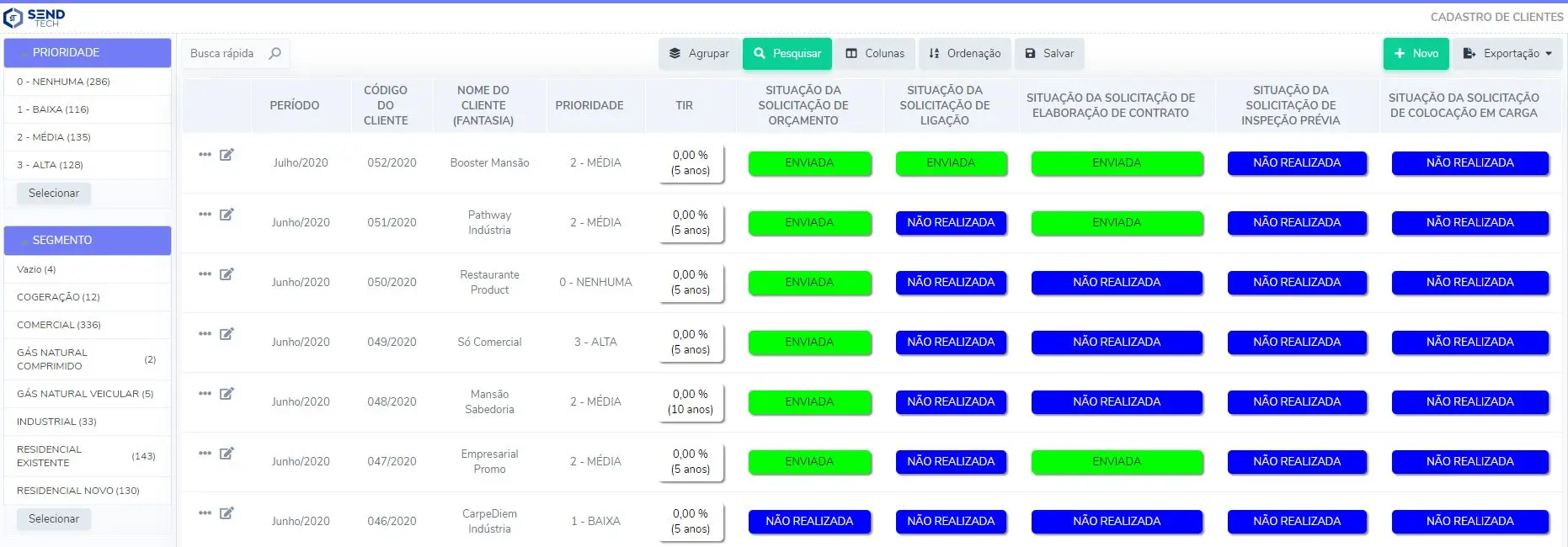1568x547 pixels.
Task: Open the Ordenação sort options
Action: click(x=964, y=54)
